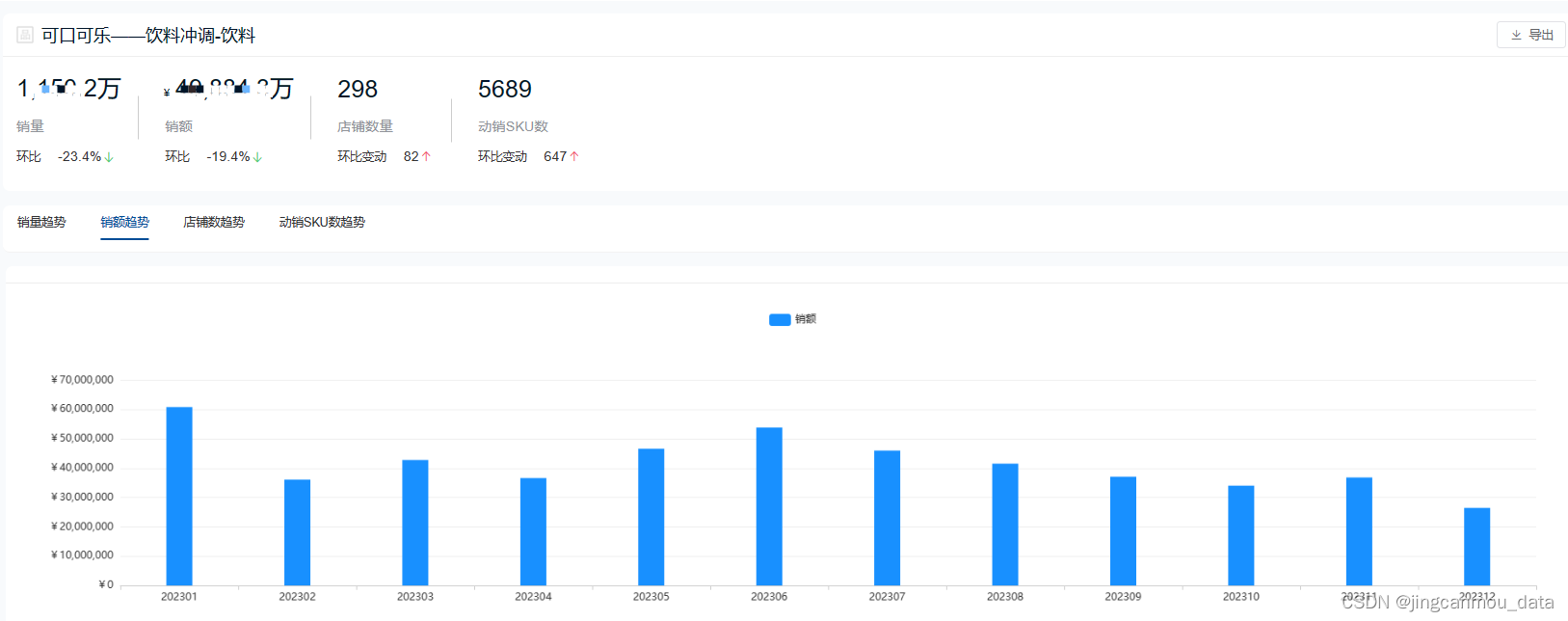The image size is (1568, 621).
Task: Click the -19.4% down arrow icon
Action: pyautogui.click(x=257, y=156)
